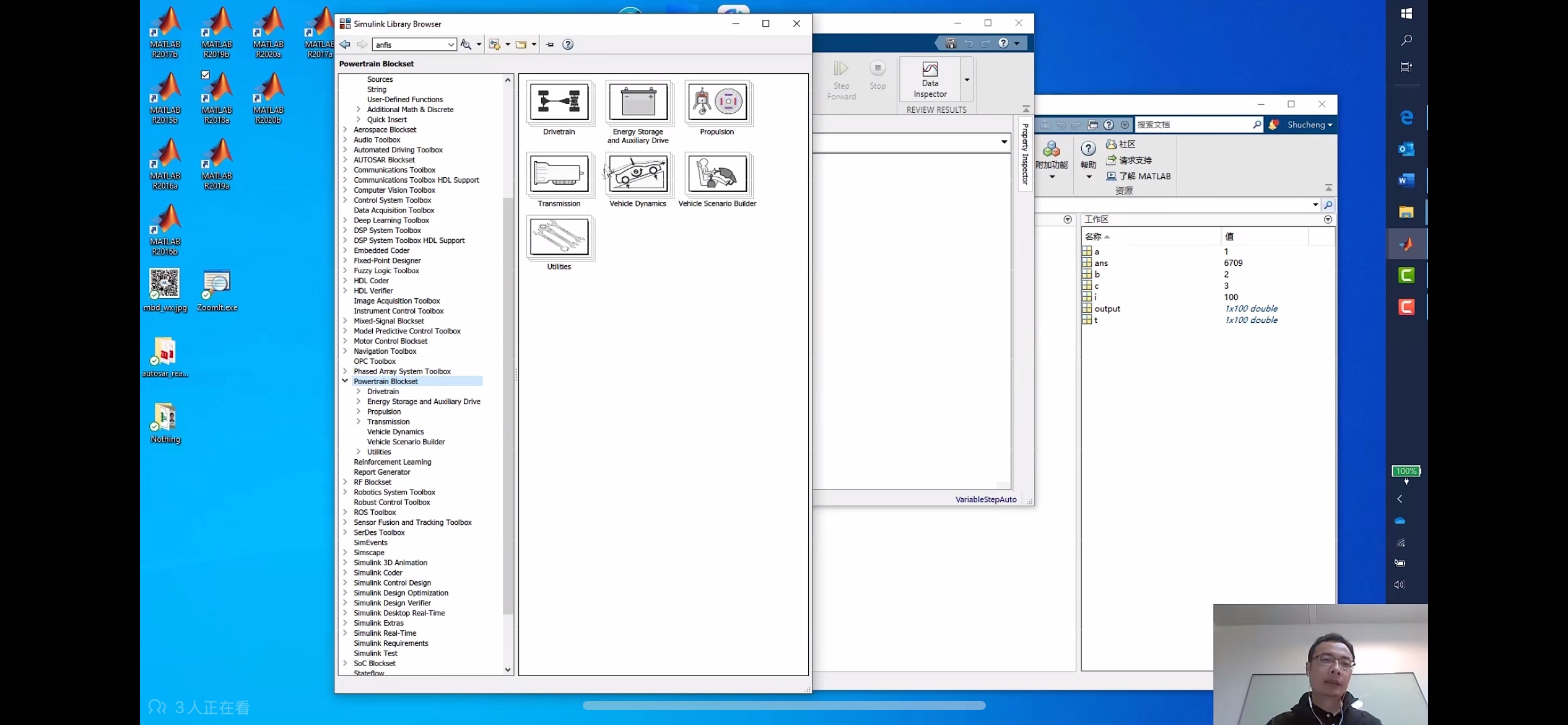Select Vehicle Scenario Builder in tree

(x=406, y=442)
